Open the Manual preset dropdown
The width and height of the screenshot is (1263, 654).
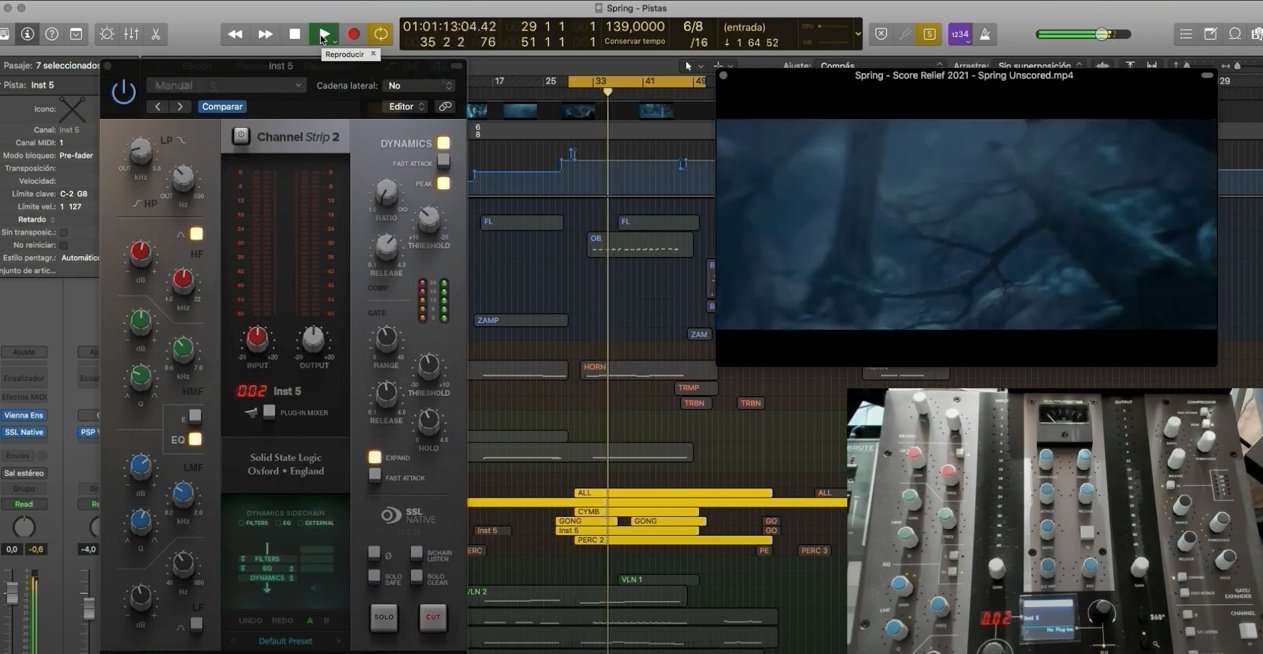[x=225, y=86]
